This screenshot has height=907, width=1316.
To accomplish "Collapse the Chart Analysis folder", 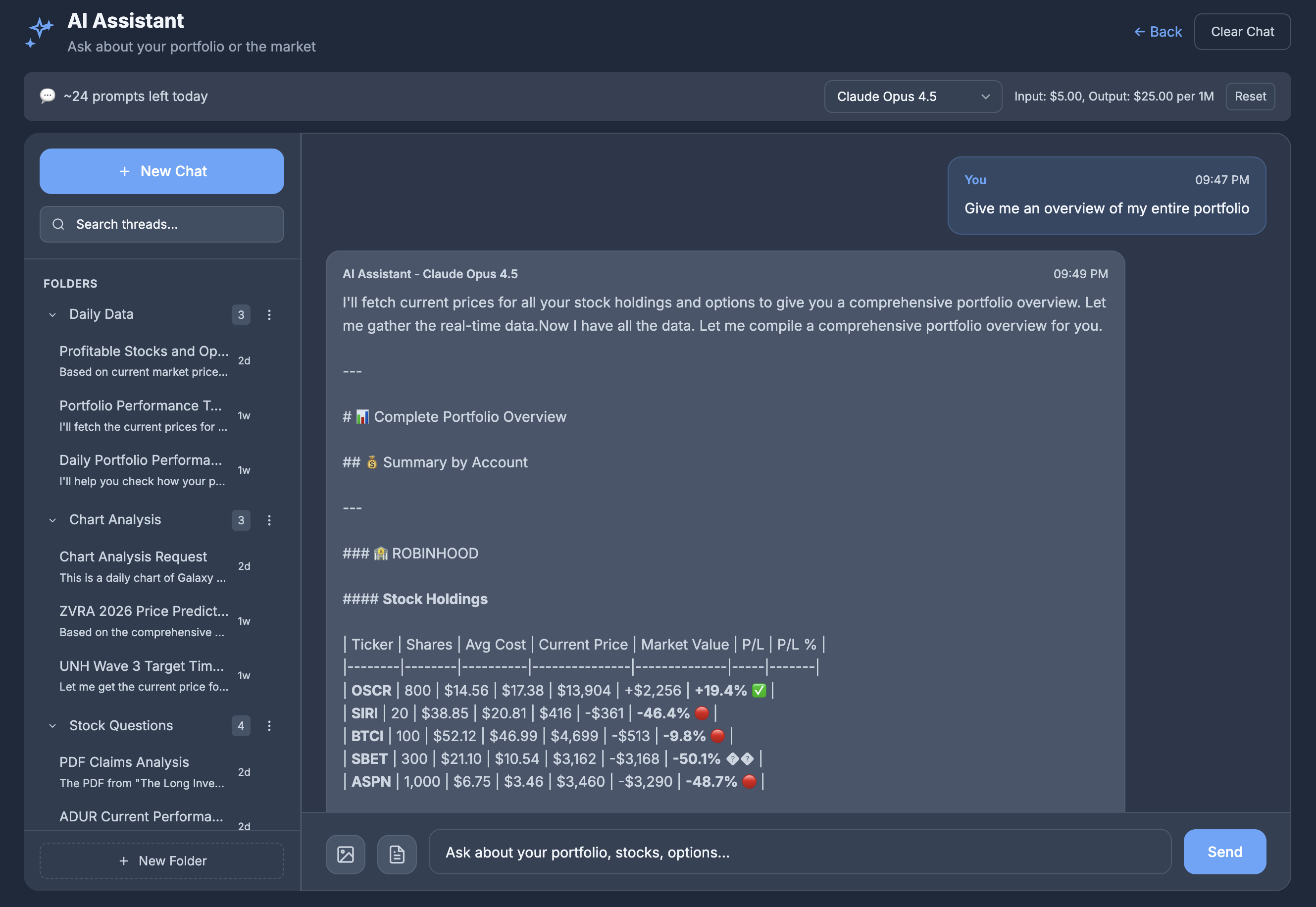I will (x=53, y=520).
